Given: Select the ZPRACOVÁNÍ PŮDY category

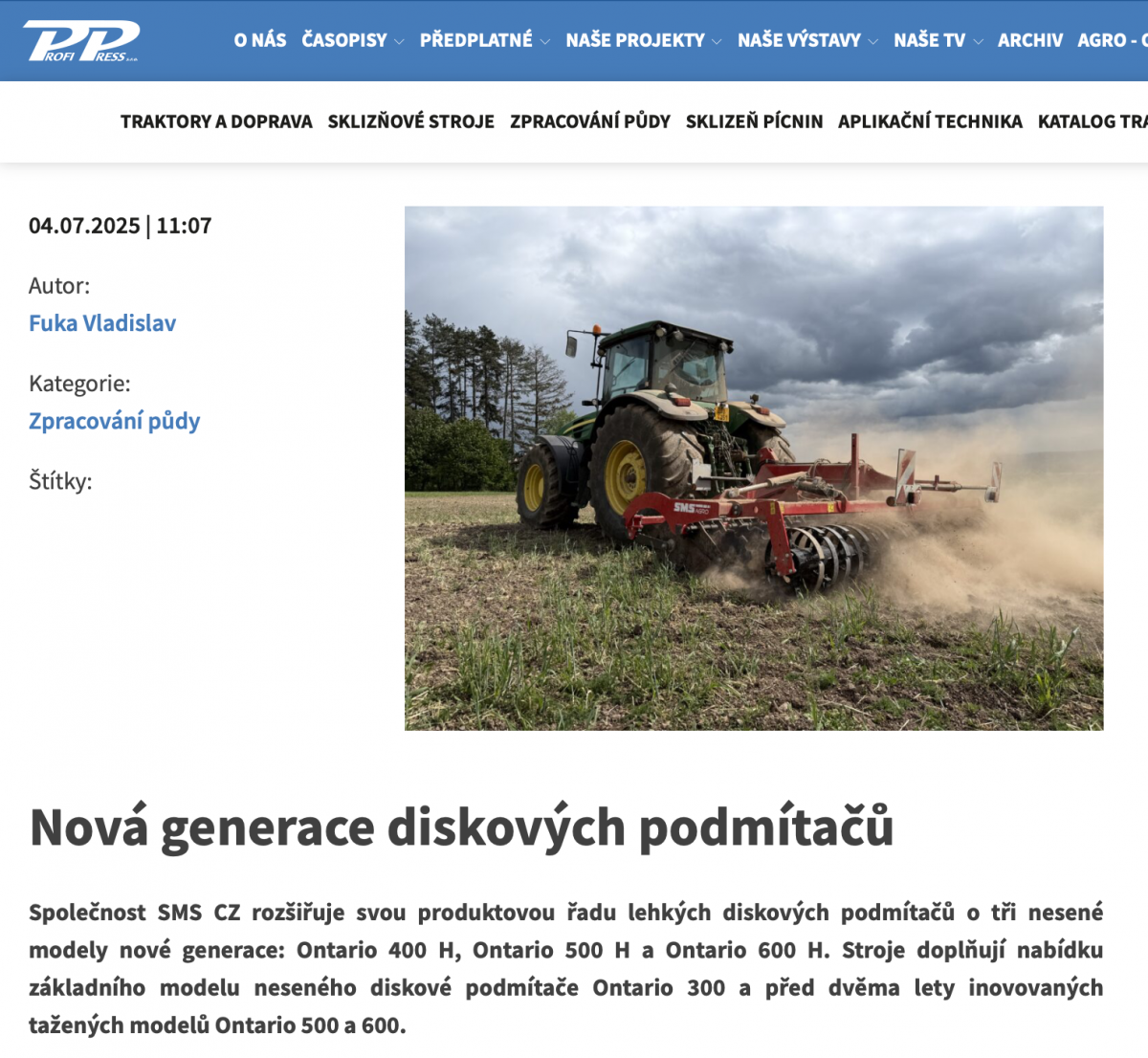Looking at the screenshot, I should click(590, 121).
